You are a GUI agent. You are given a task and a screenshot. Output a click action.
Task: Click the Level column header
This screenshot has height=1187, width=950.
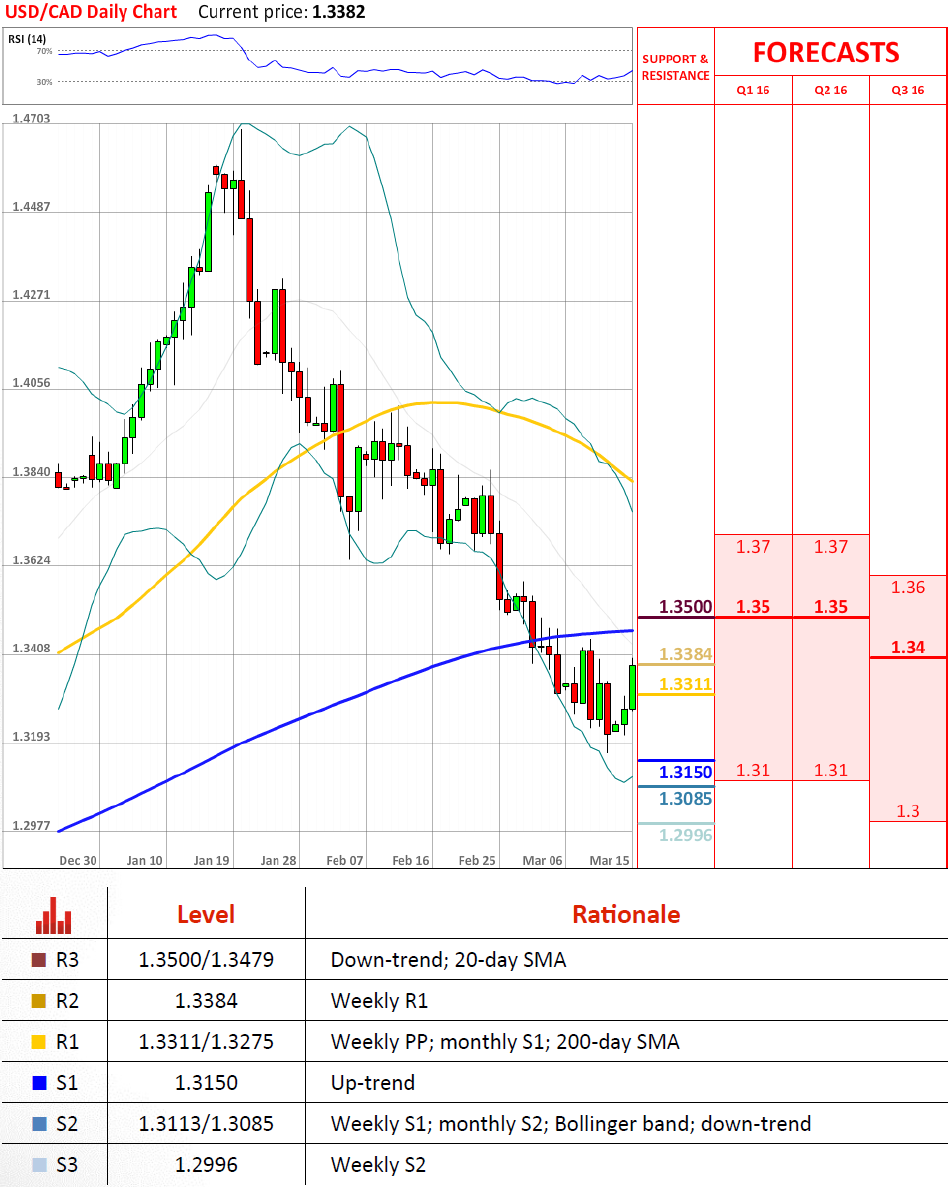[x=206, y=914]
